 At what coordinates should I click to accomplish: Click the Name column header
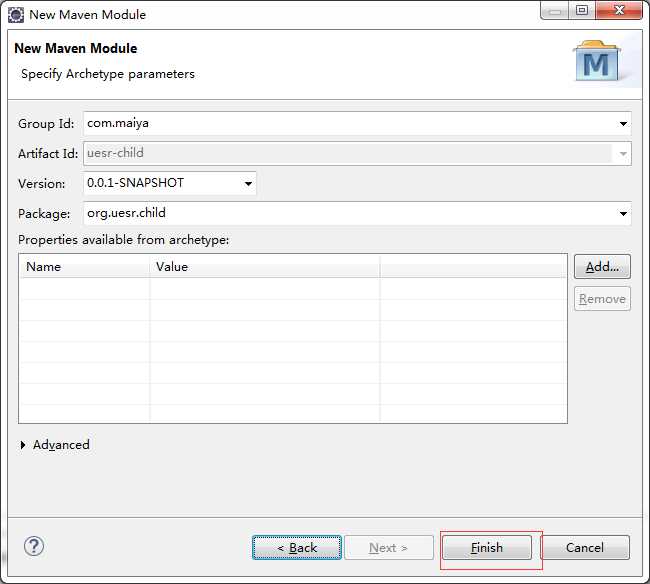click(x=85, y=267)
